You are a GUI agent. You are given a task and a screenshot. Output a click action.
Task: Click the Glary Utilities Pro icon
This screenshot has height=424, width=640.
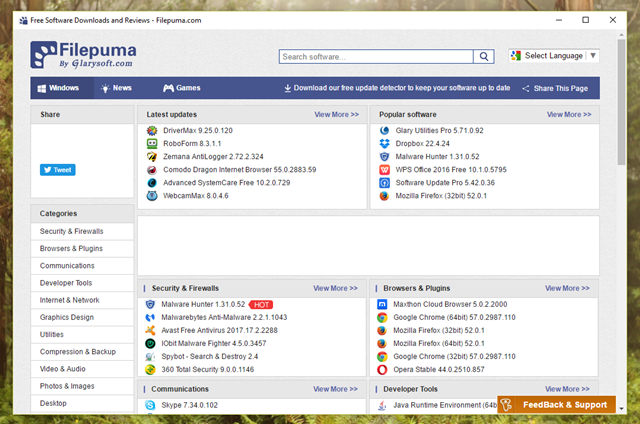(x=384, y=131)
